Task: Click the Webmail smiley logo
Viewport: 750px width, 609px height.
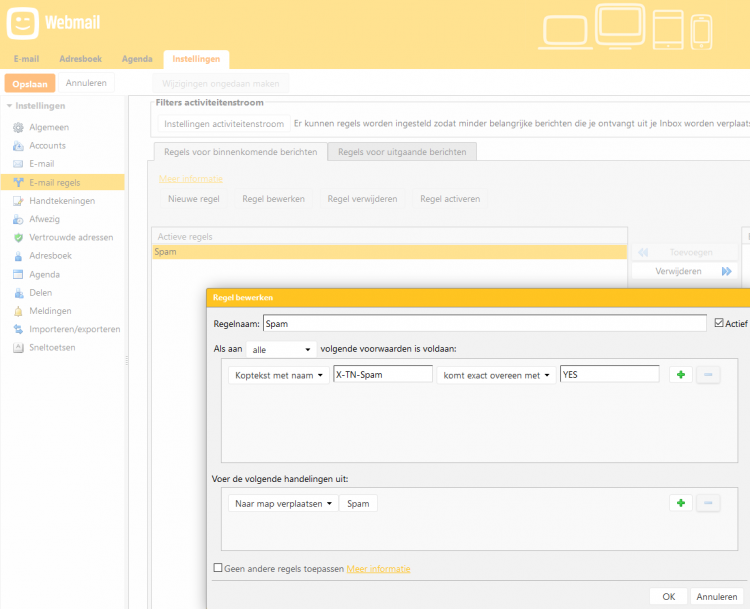Action: [22, 22]
